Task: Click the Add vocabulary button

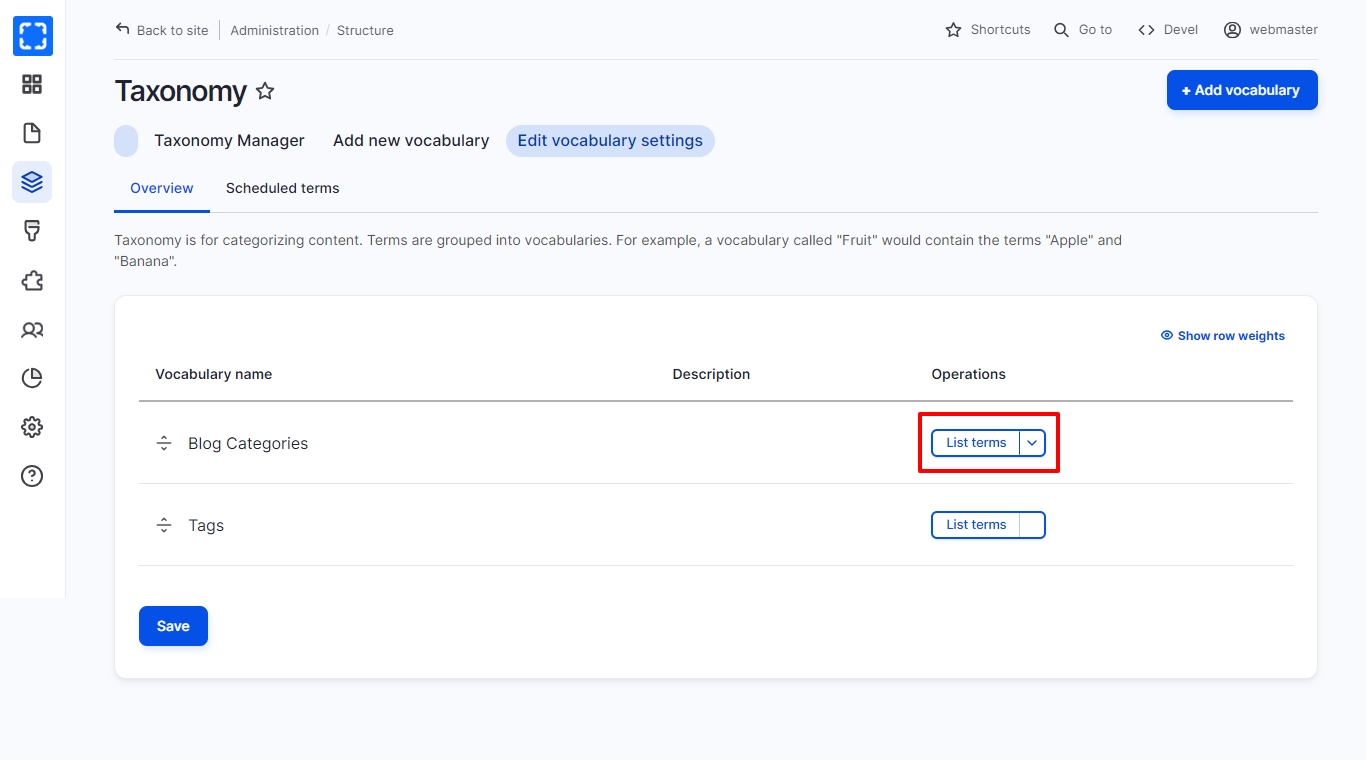Action: [x=1241, y=90]
